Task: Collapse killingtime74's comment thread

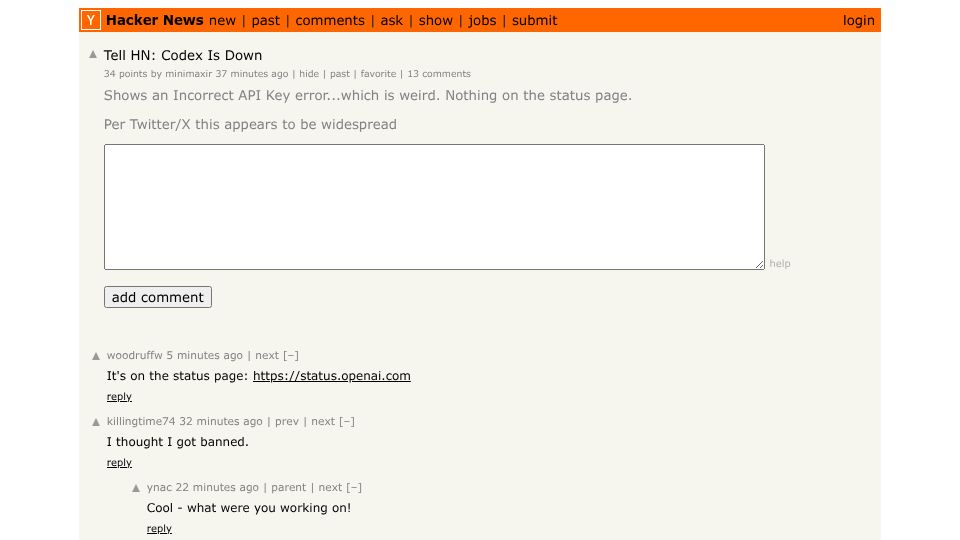Action: 347,421
